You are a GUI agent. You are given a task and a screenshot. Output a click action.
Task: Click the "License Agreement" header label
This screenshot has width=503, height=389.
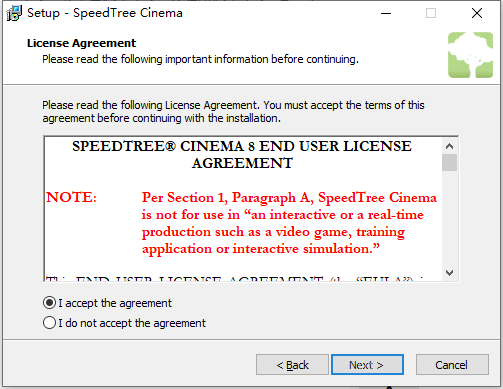(81, 43)
